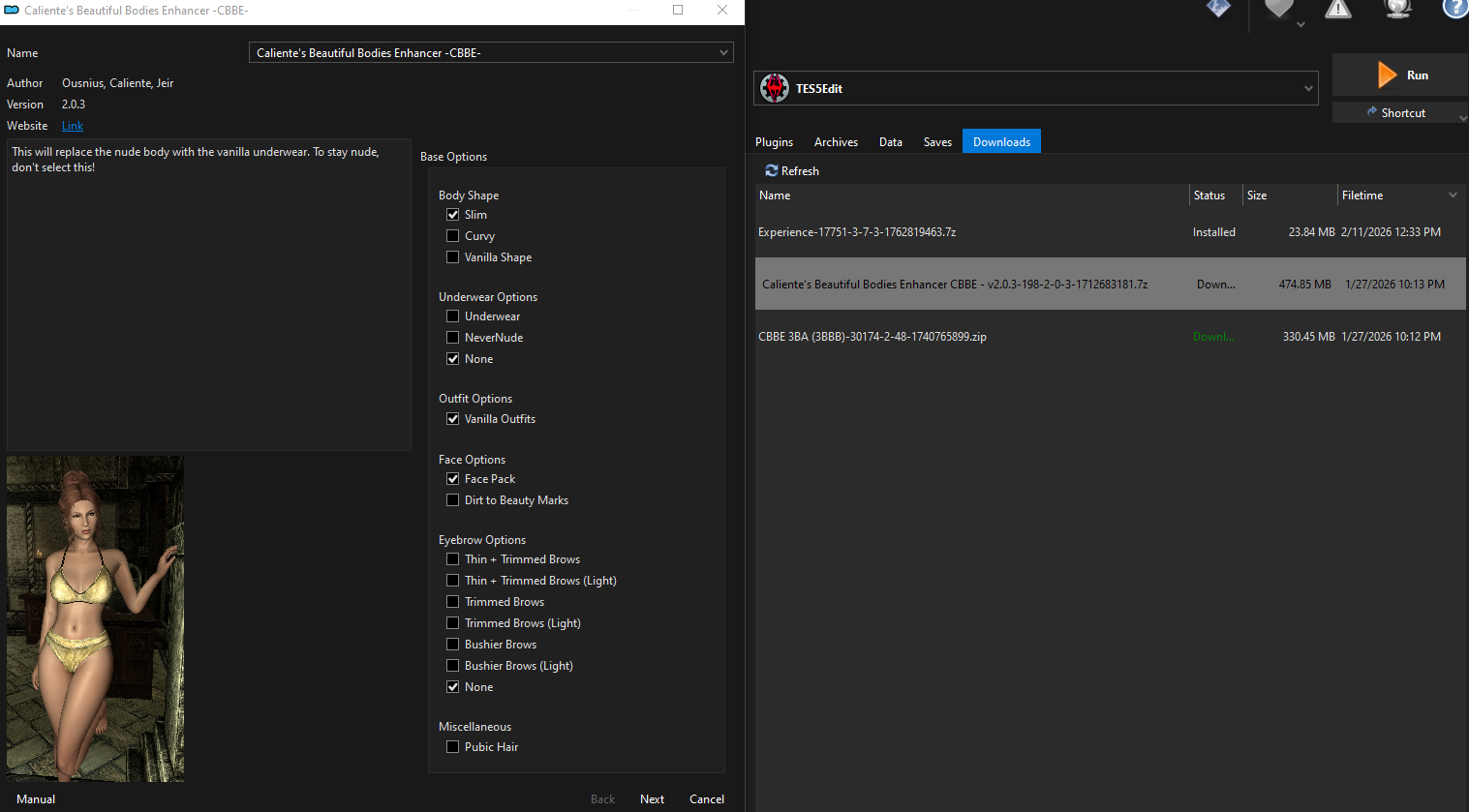The image size is (1469, 812).
Task: Select the Downloads tab
Action: [1001, 141]
